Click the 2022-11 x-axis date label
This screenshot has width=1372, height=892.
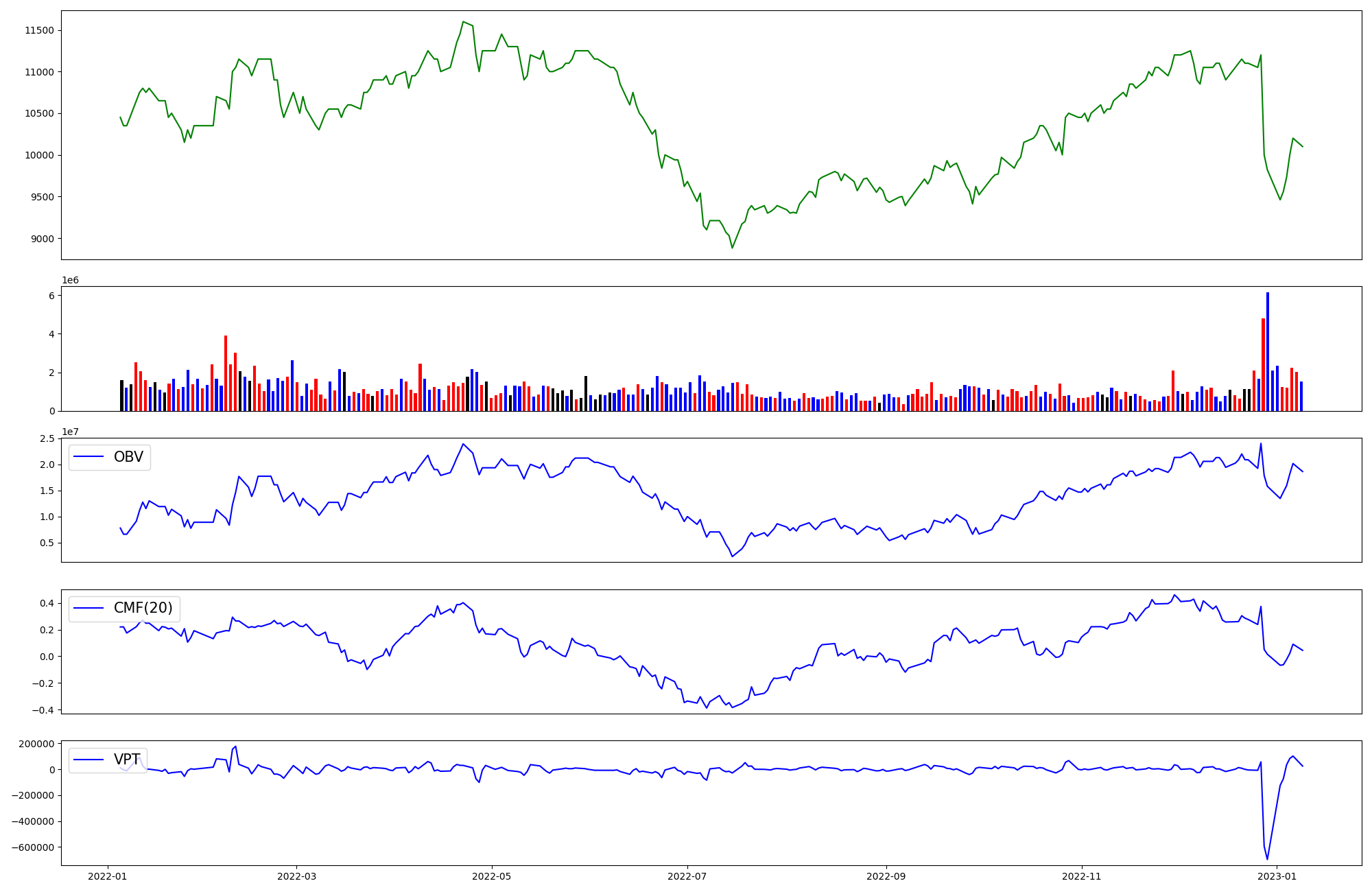coord(1081,876)
